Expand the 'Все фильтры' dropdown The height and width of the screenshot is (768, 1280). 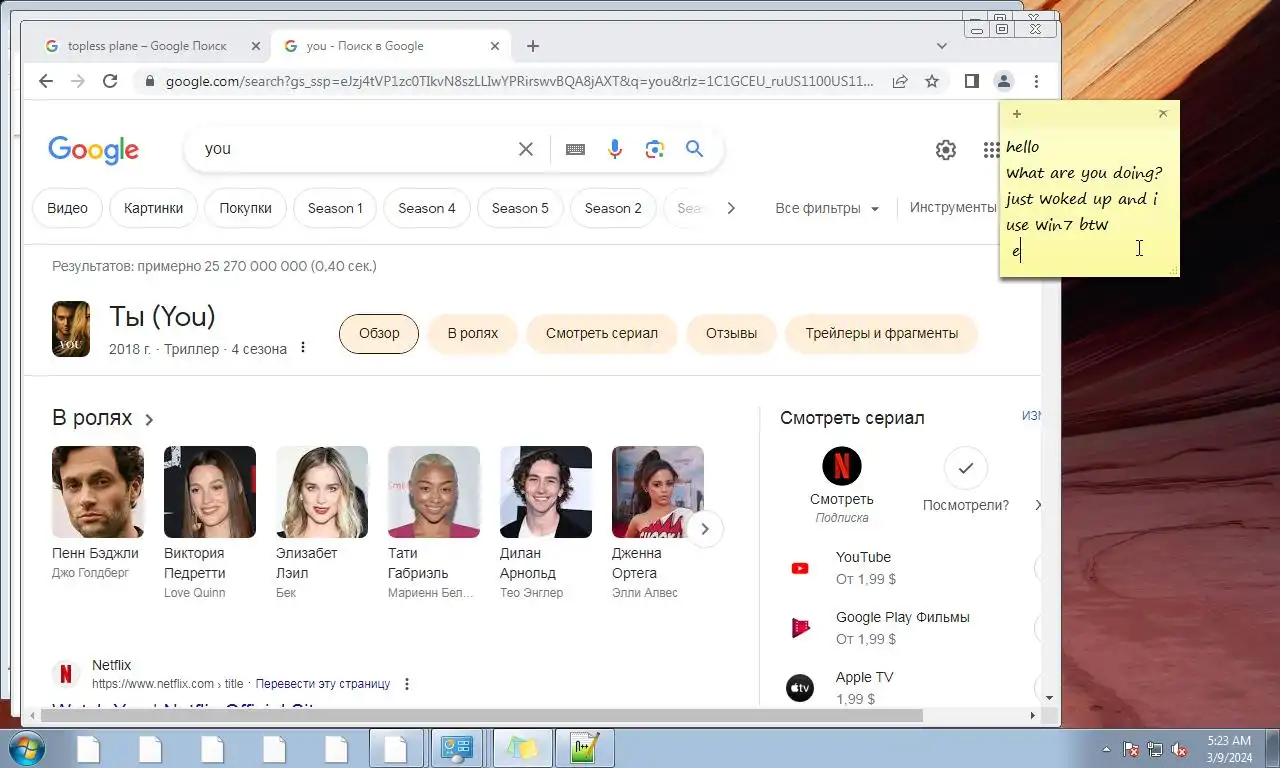coord(827,208)
